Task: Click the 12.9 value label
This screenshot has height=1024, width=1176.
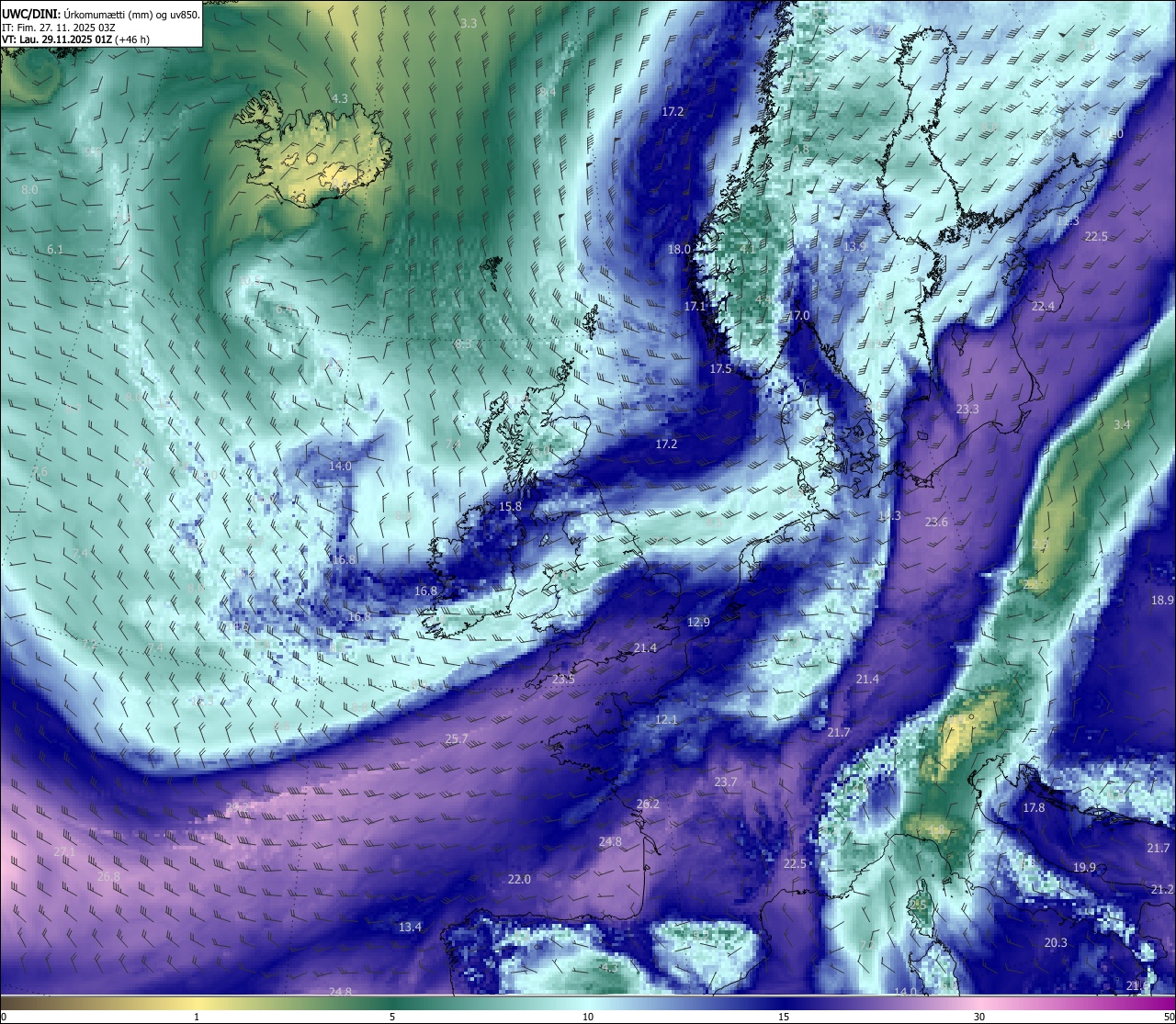Action: [x=698, y=623]
